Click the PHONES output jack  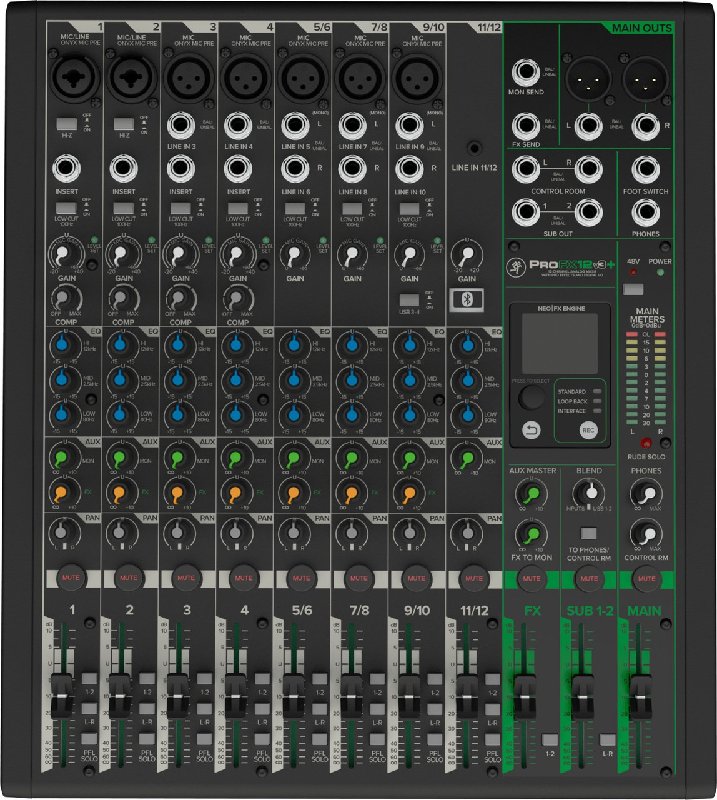pyautogui.click(x=646, y=212)
